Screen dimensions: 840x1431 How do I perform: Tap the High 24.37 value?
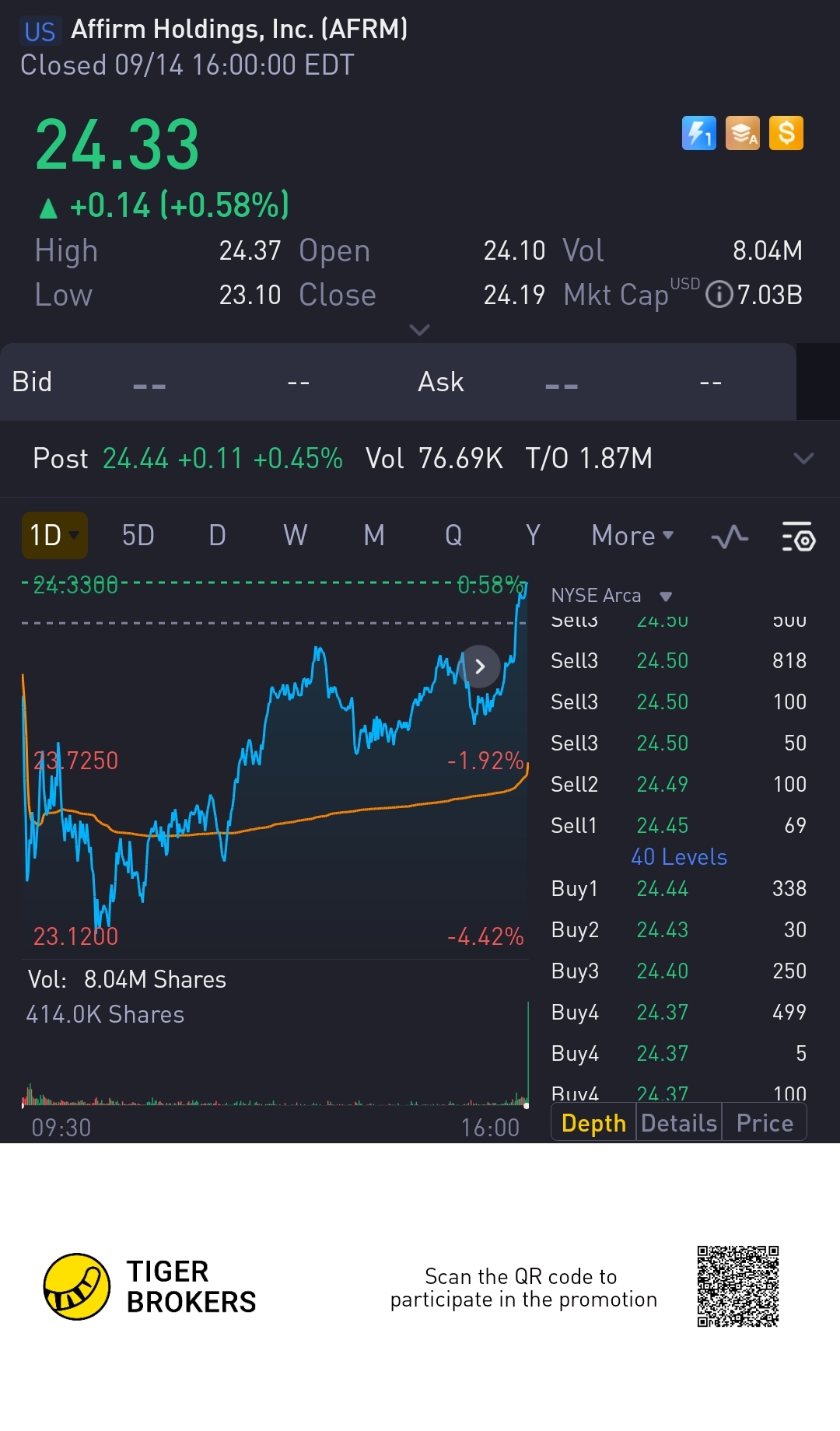point(250,250)
